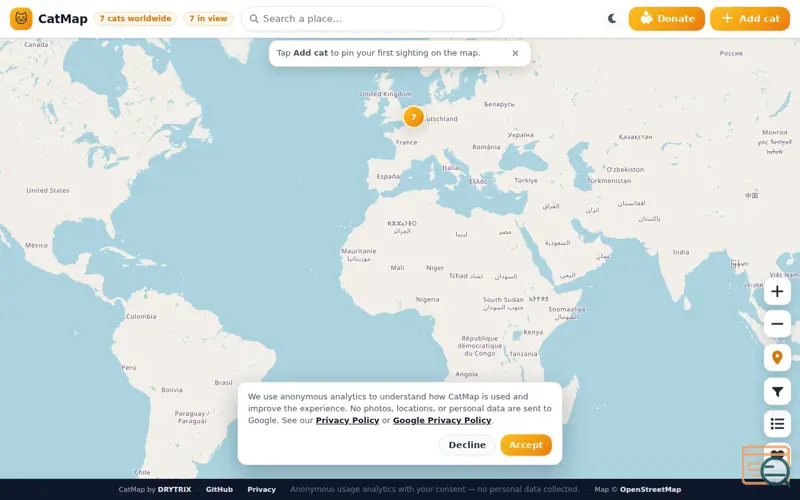800x500 pixels.
Task: Open the map filter funnel button
Action: (777, 391)
